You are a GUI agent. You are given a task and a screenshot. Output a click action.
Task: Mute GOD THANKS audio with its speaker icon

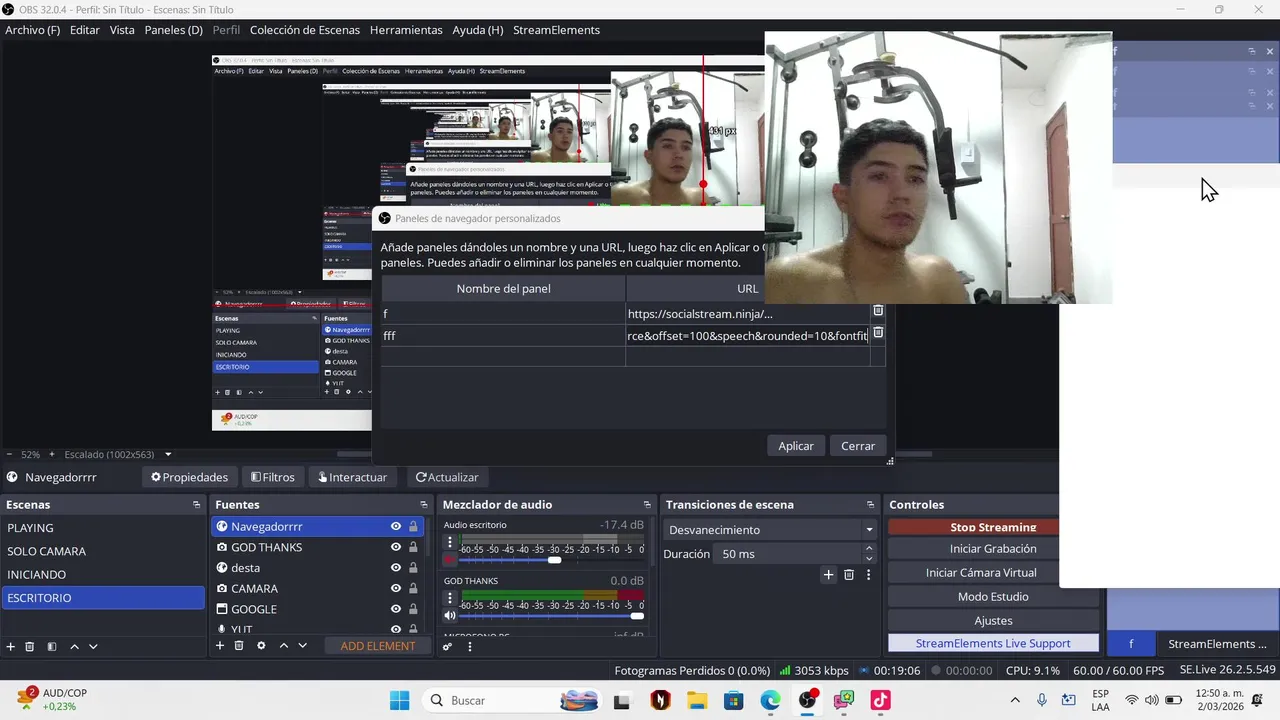pyautogui.click(x=450, y=615)
